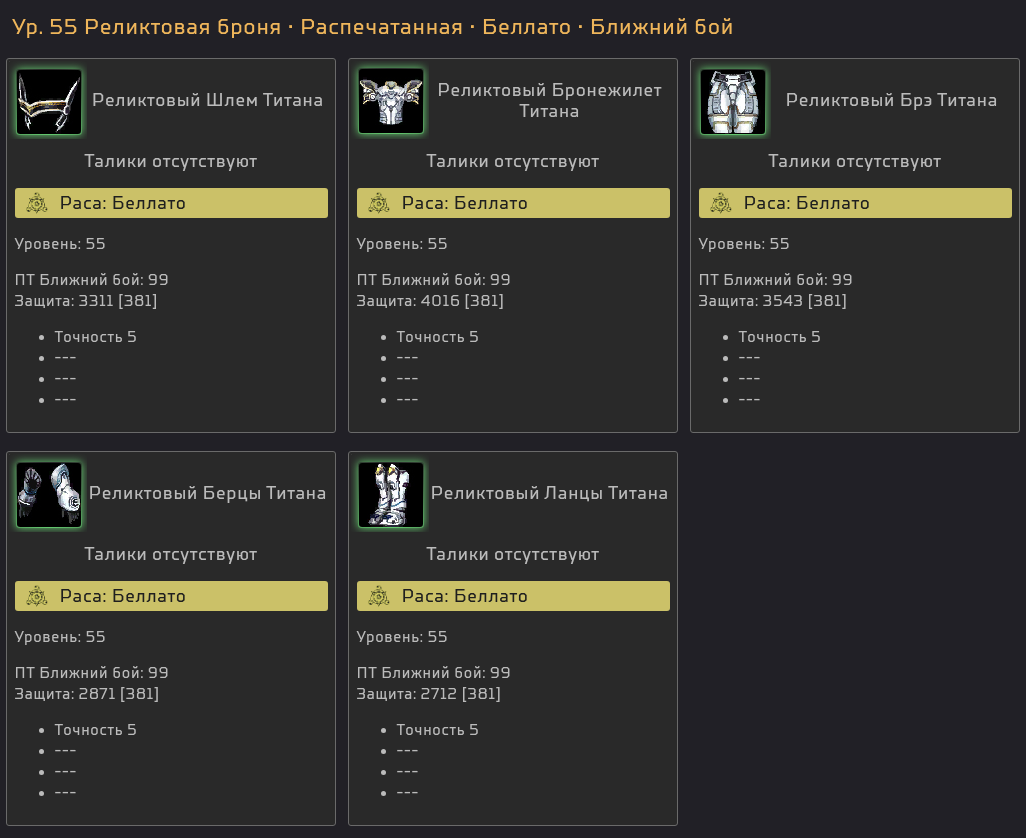Click the value Защита: 2871 [381]
Screen dimensions: 1026x838
pos(86,694)
